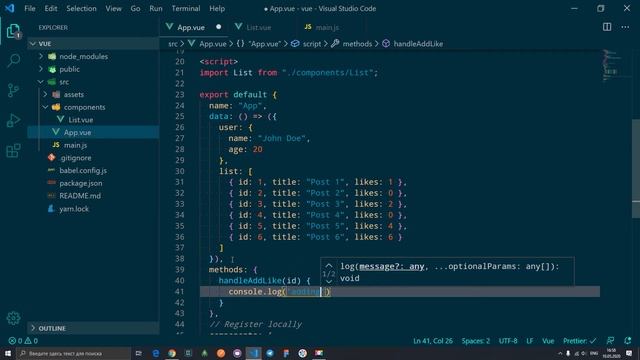Click Ln 41, Col 26 status item
Viewport: 640px width, 360px height.
[433, 341]
